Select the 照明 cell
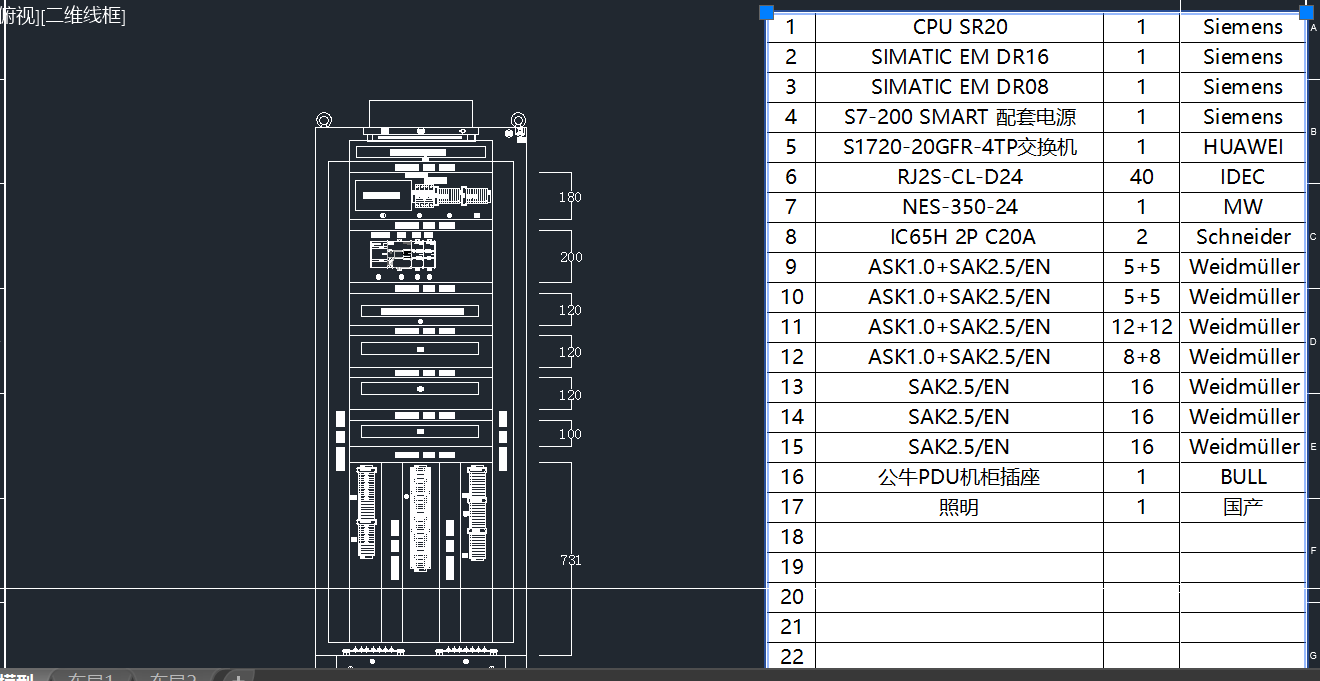 point(960,507)
